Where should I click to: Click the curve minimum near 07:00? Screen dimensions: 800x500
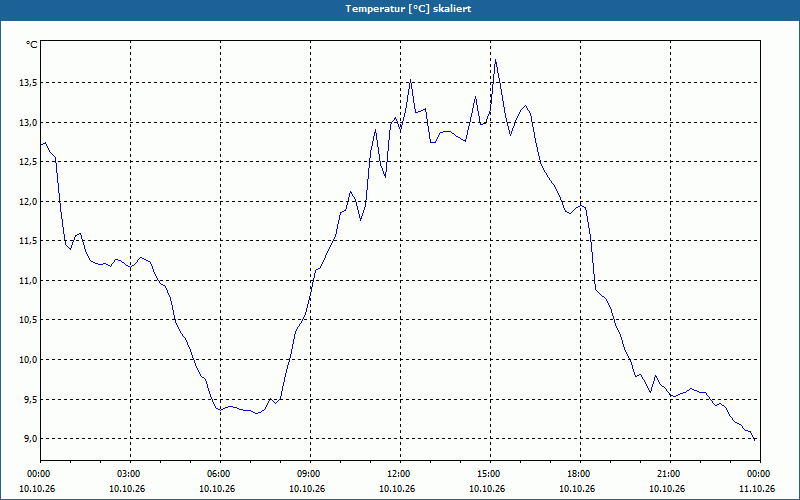pos(257,414)
